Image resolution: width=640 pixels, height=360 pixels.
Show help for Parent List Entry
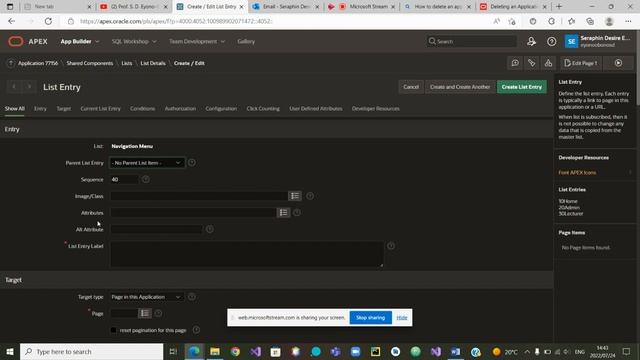(191, 162)
